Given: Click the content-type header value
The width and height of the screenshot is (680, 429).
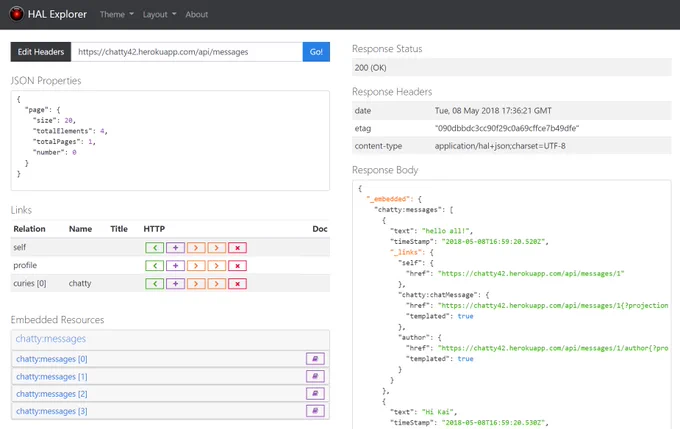Looking at the screenshot, I should (500, 146).
